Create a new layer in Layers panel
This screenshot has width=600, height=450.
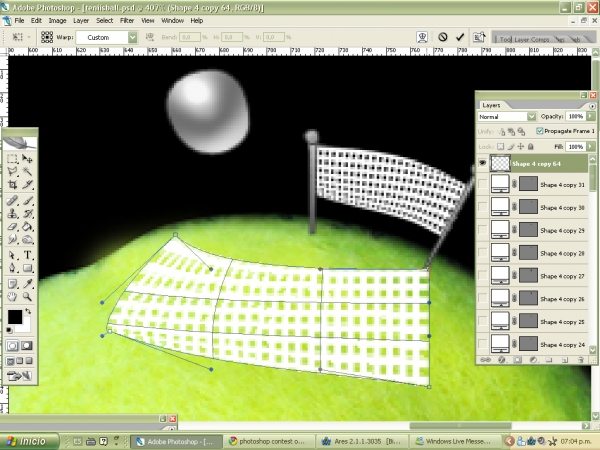coord(565,360)
